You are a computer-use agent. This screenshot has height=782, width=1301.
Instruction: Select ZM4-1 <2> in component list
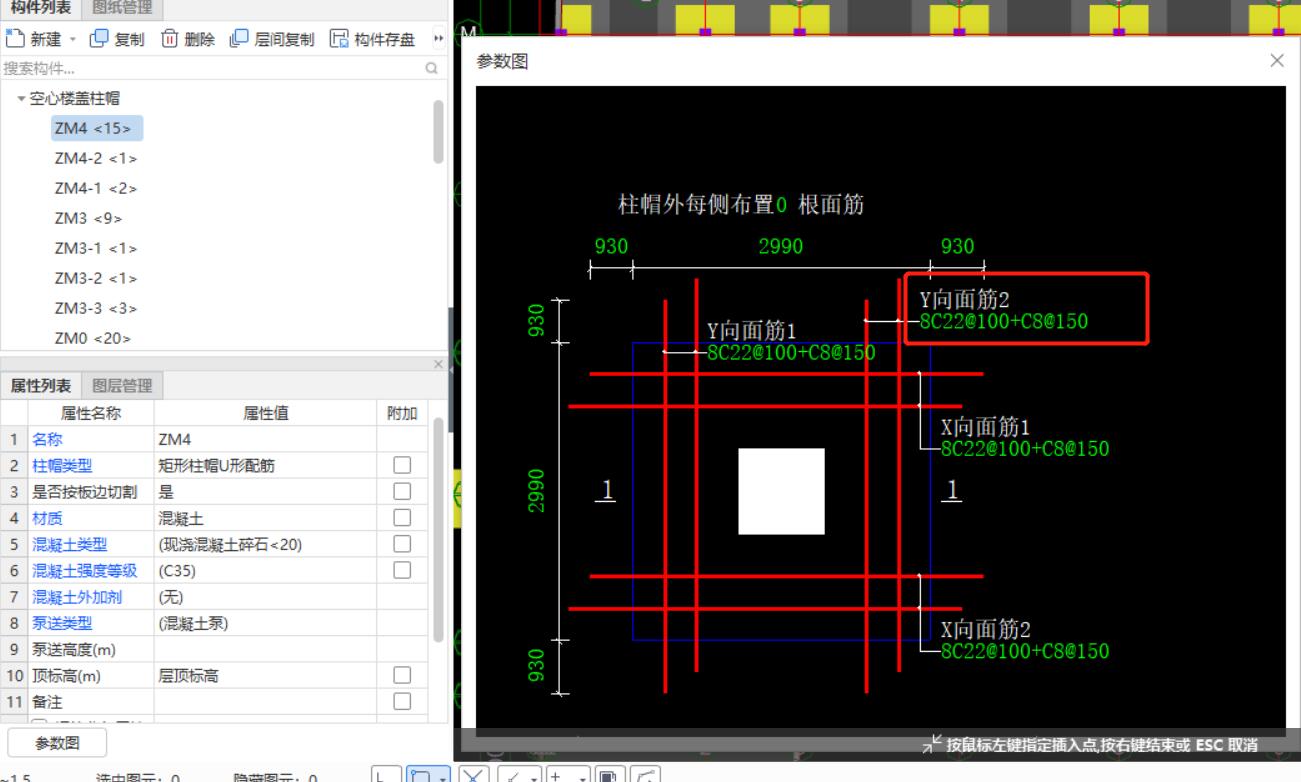(x=96, y=189)
